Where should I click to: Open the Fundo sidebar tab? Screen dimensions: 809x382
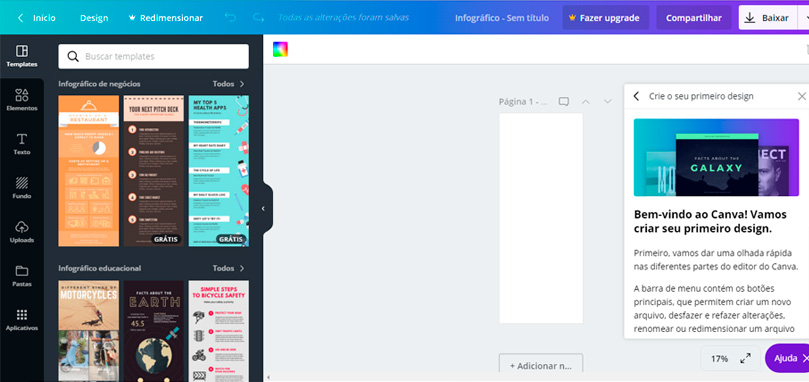point(22,188)
